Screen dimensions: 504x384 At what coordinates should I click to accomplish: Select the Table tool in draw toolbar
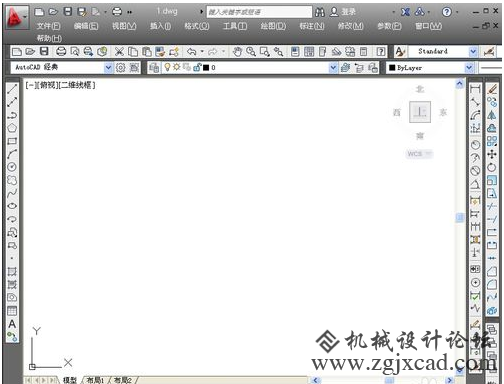[x=12, y=311]
